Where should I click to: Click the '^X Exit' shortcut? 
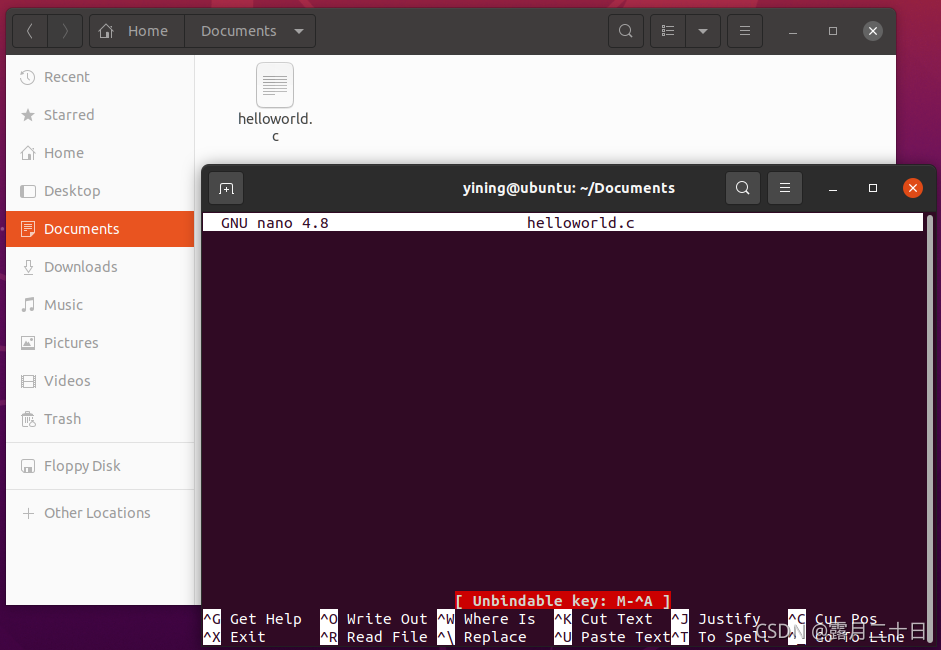tap(235, 637)
